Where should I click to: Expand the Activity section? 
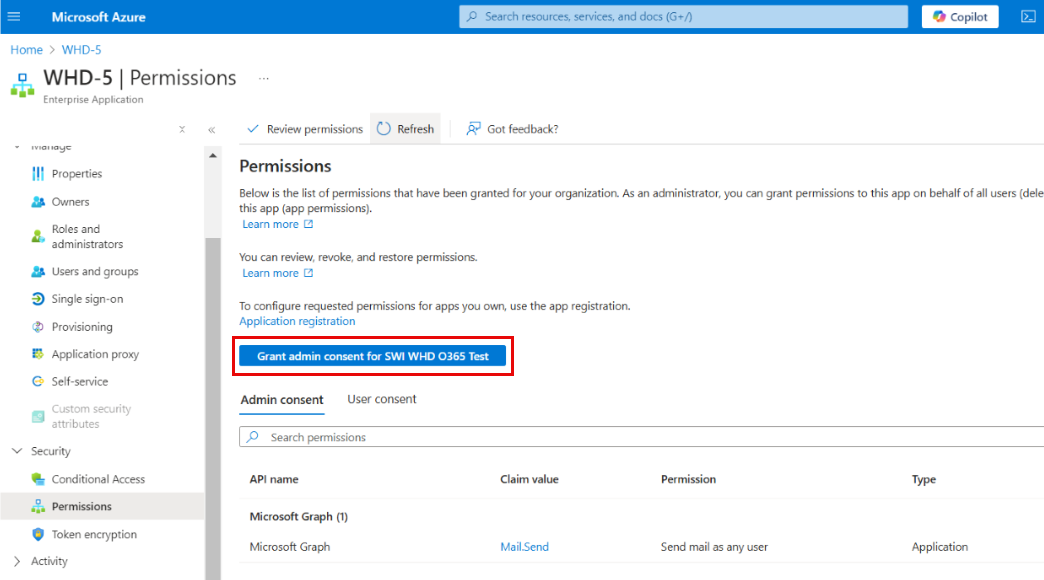coord(17,561)
